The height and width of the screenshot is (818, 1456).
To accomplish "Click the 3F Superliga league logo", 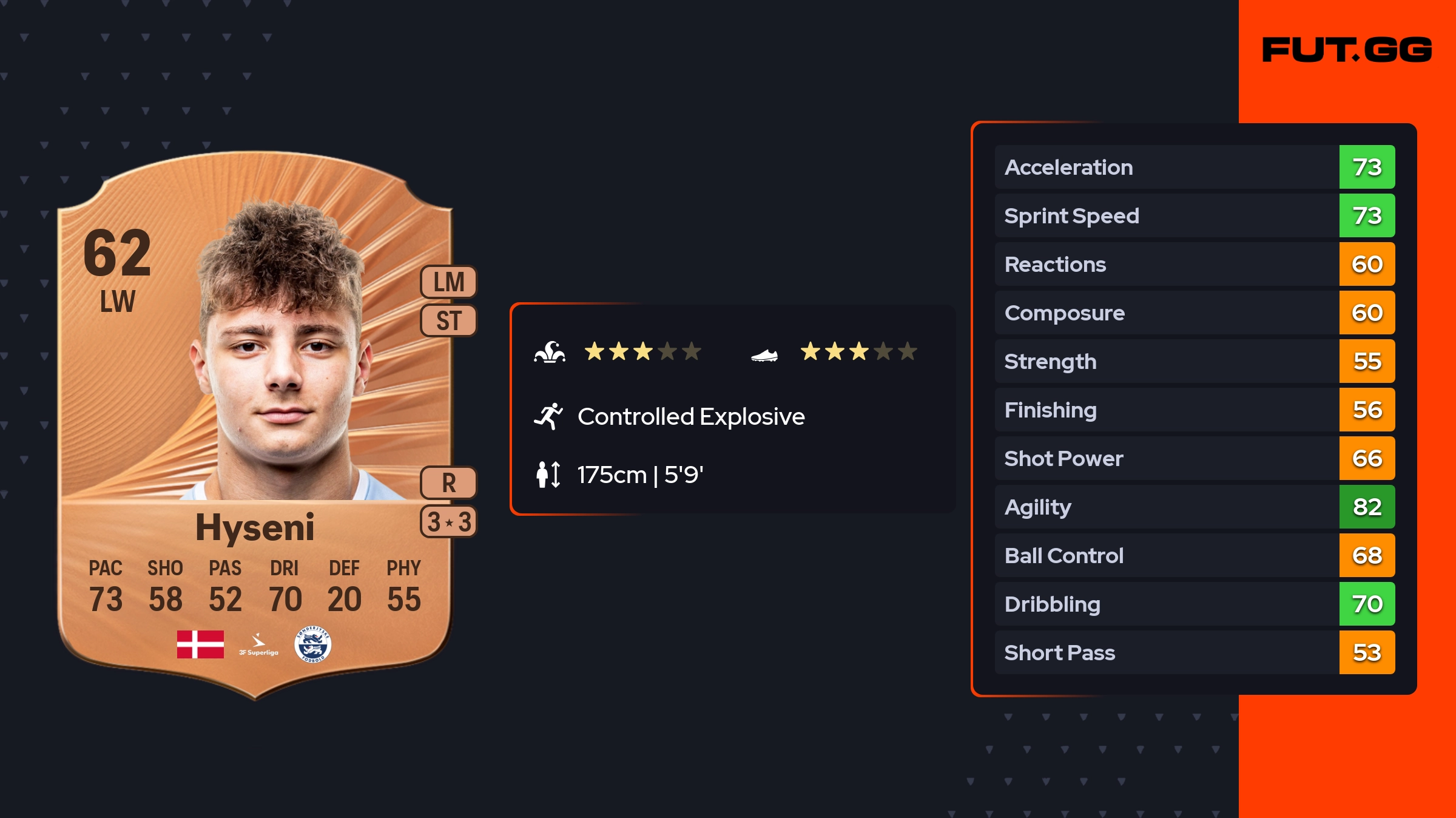I will coord(258,645).
